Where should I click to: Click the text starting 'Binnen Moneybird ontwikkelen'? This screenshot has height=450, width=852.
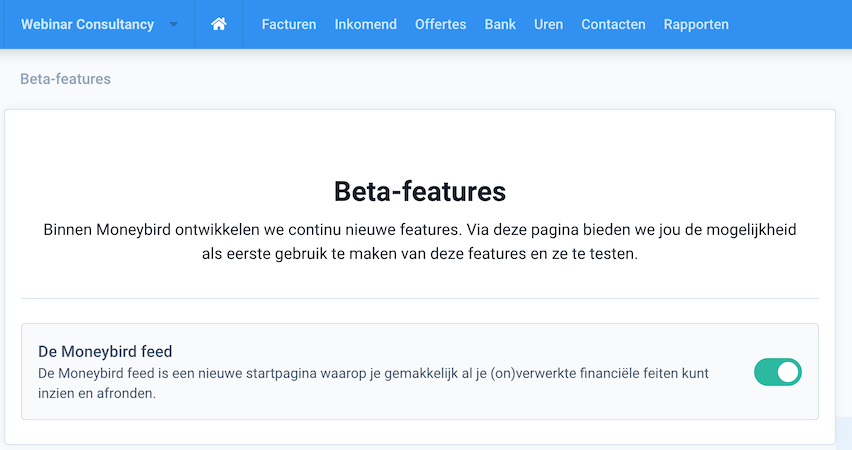pyautogui.click(x=419, y=242)
